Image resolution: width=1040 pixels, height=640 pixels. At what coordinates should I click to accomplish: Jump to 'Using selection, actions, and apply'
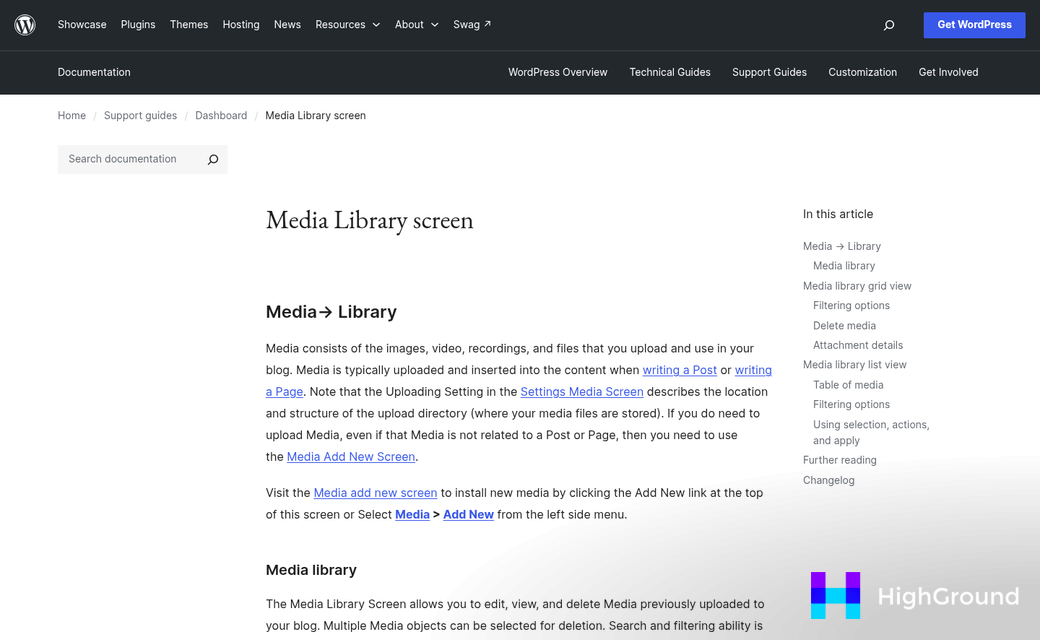(871, 432)
